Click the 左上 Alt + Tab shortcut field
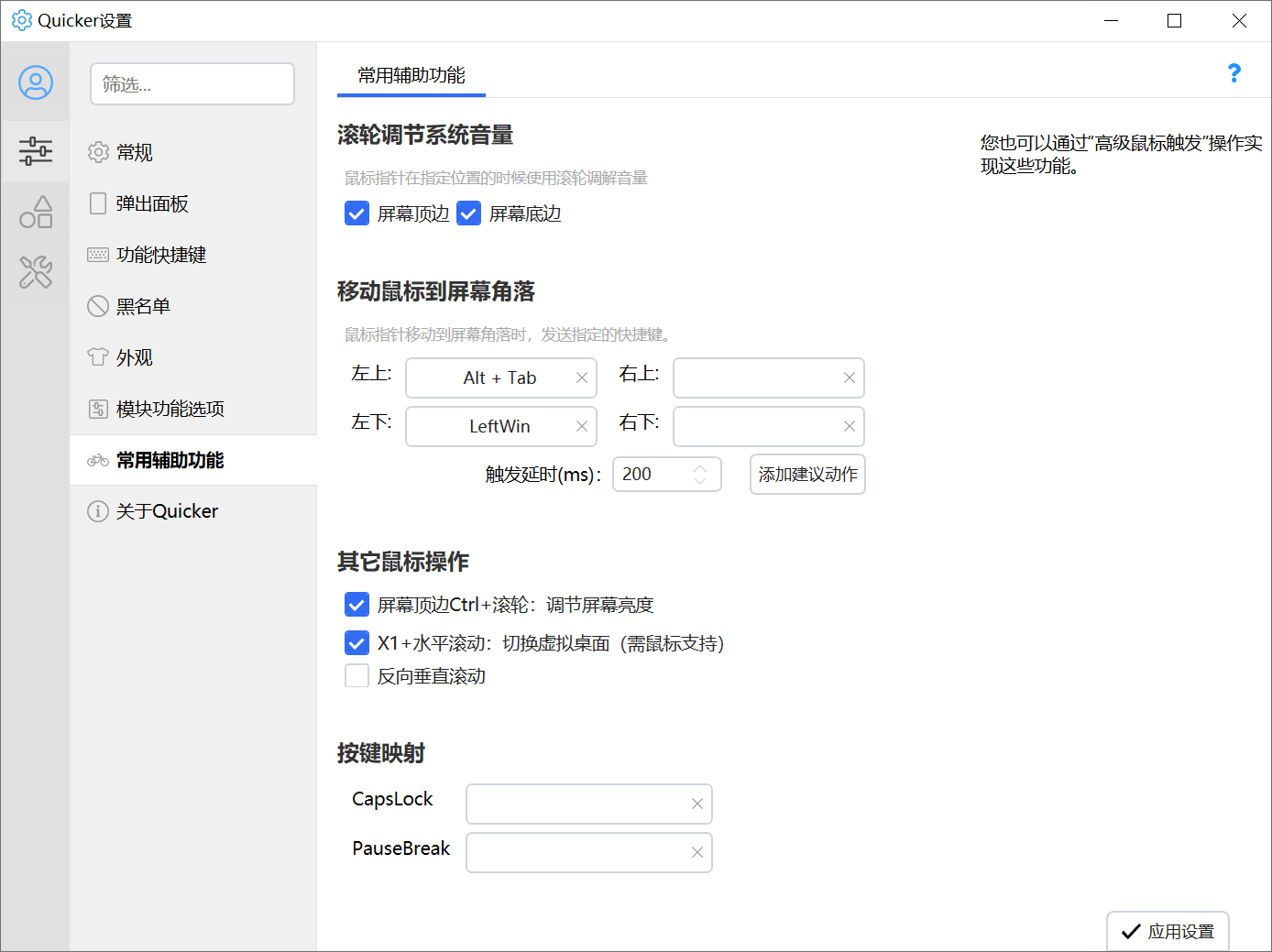 point(501,378)
